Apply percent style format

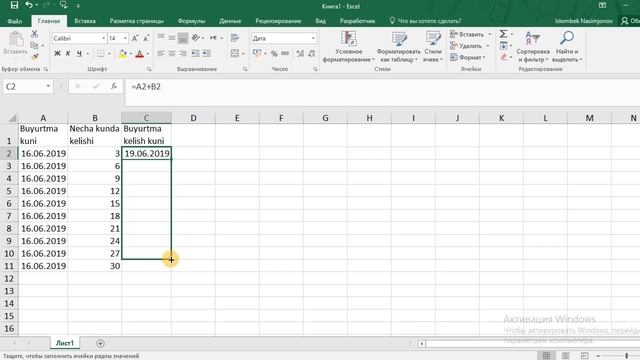[x=274, y=53]
